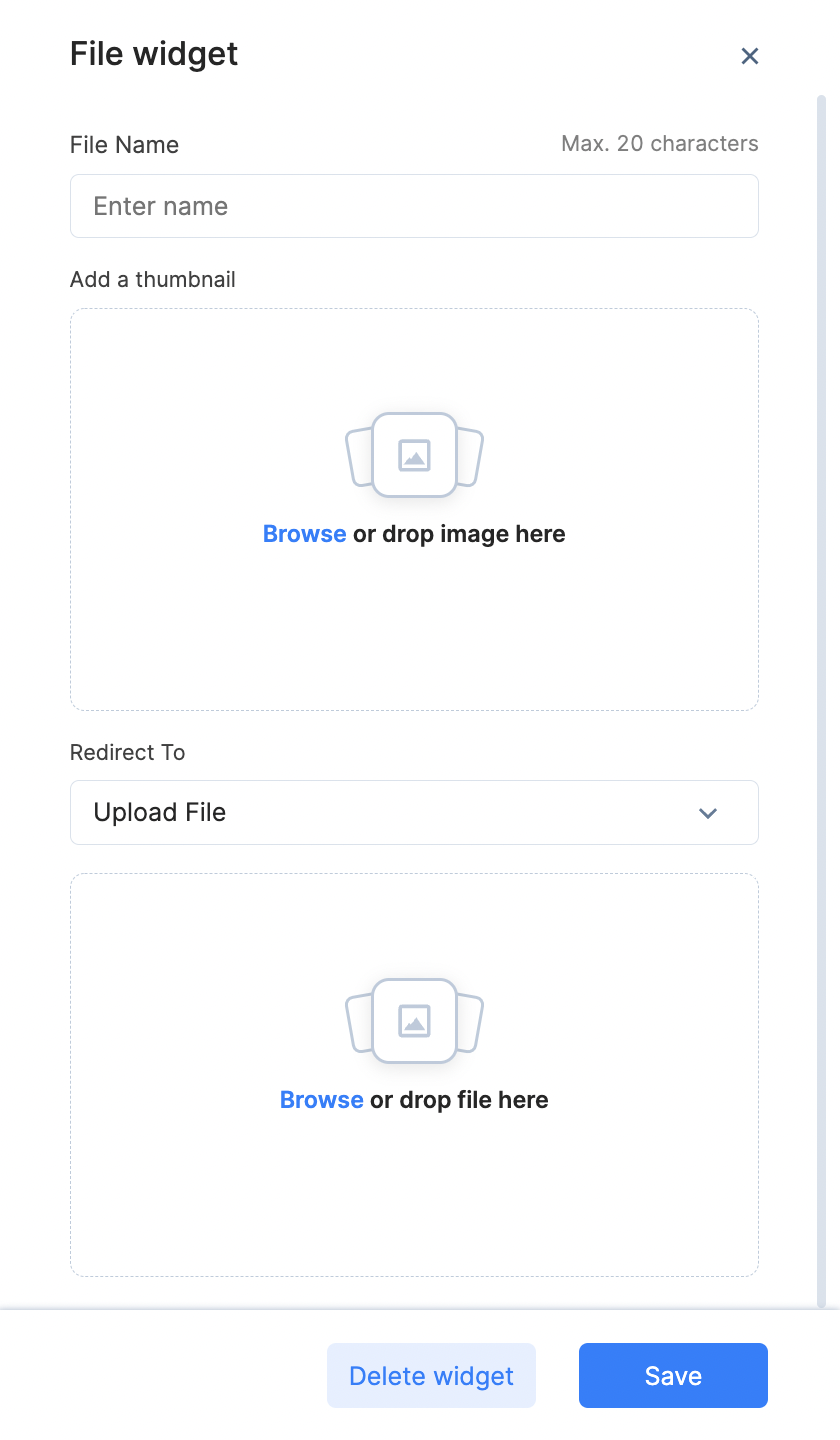The height and width of the screenshot is (1440, 840).
Task: Click the Browse link for file upload
Action: click(x=321, y=1099)
